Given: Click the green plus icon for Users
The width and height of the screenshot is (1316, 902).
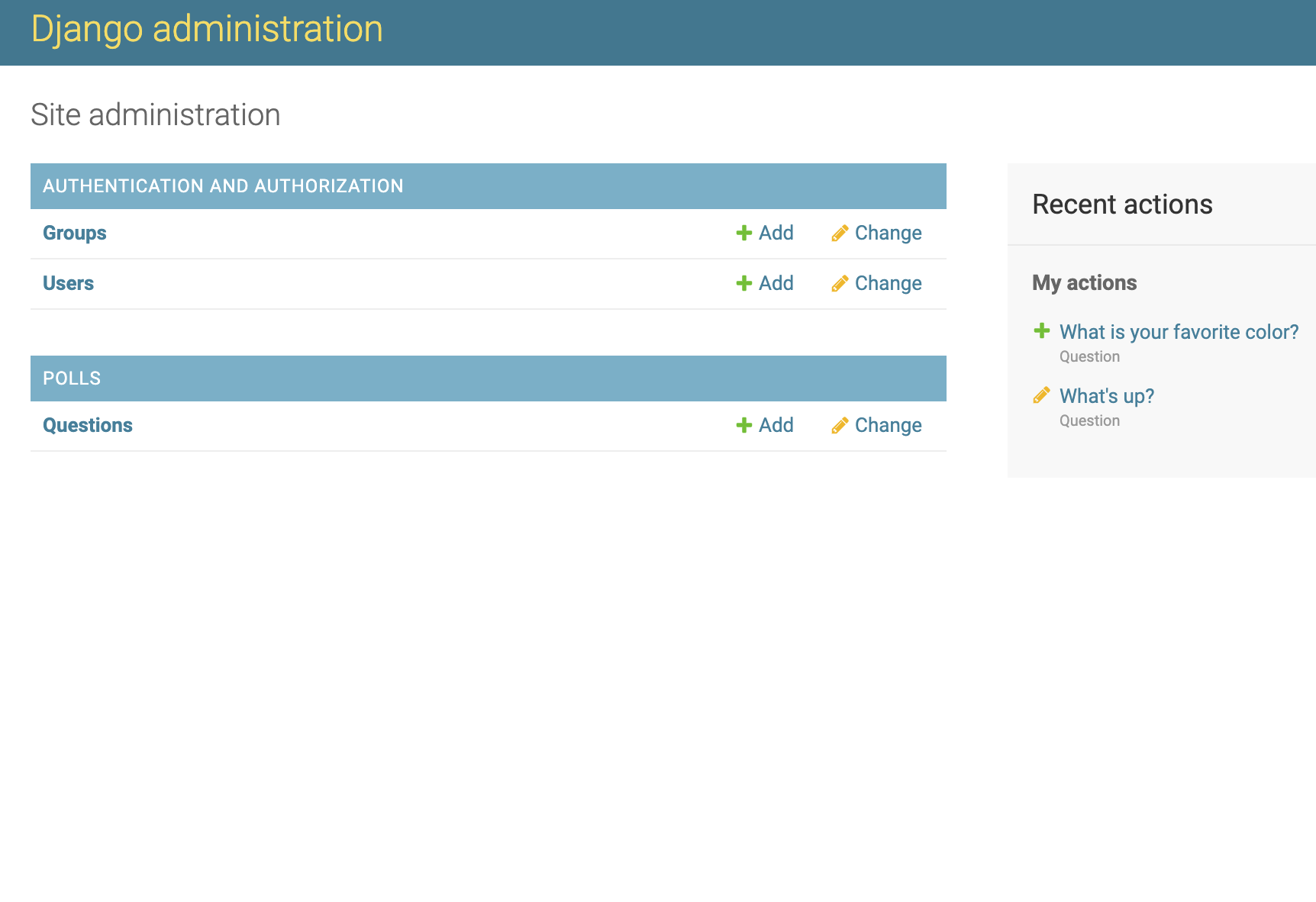Looking at the screenshot, I should tap(744, 283).
